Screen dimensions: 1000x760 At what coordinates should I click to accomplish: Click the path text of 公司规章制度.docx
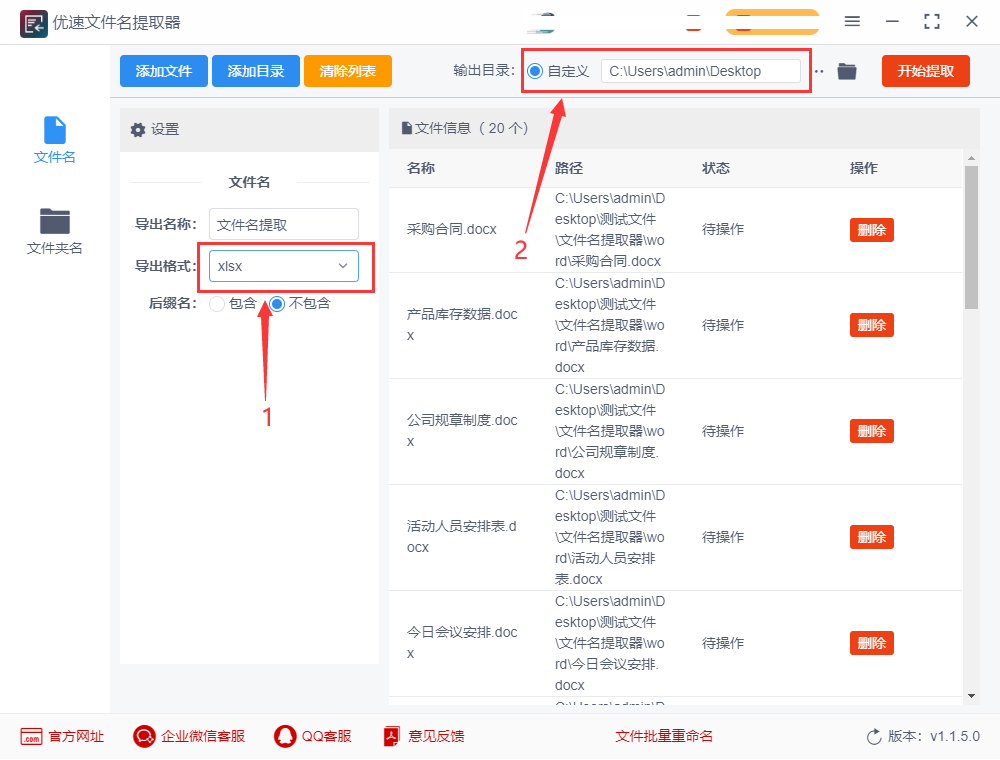[610, 431]
